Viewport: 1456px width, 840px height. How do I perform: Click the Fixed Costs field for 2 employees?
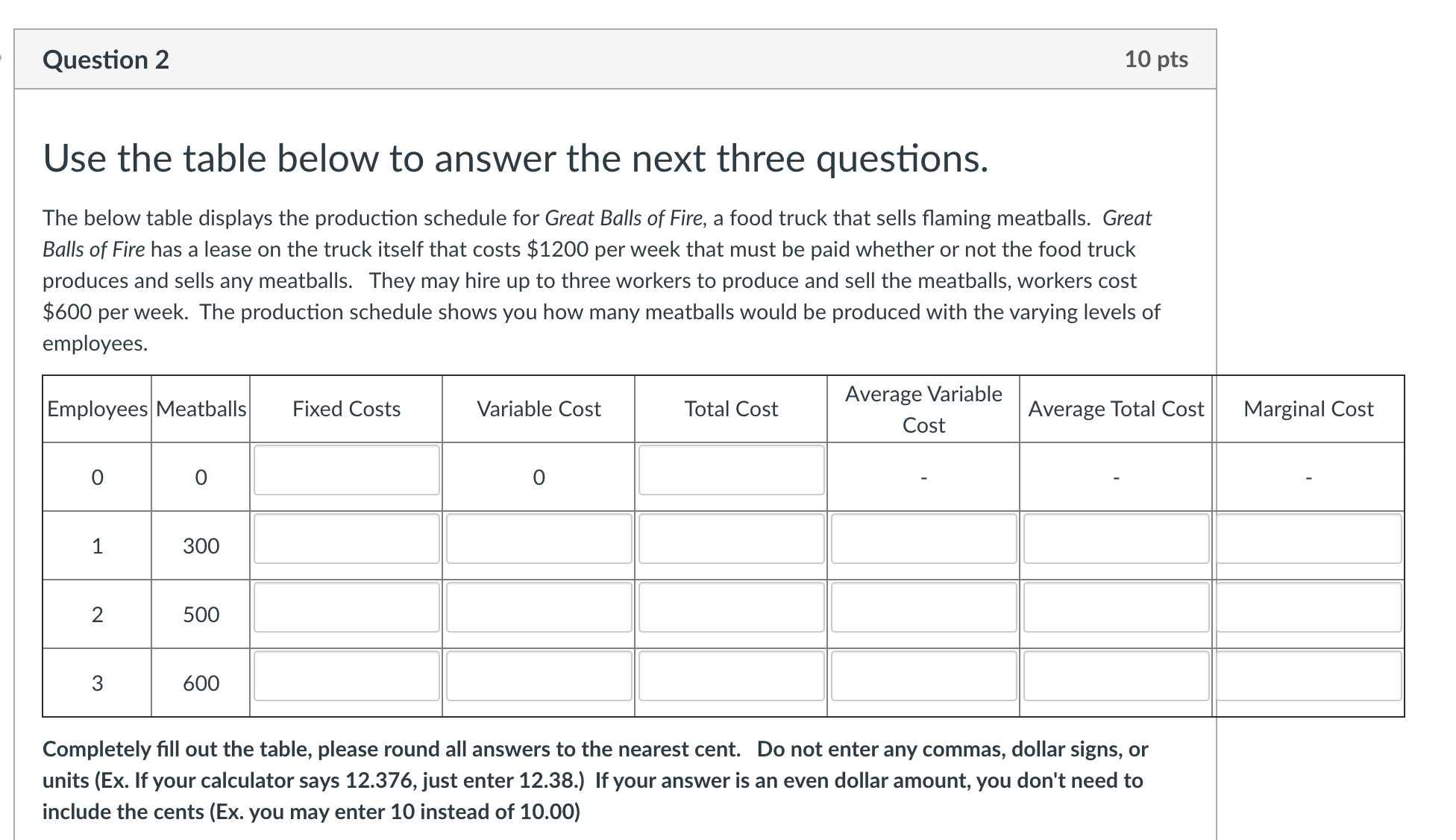click(346, 607)
